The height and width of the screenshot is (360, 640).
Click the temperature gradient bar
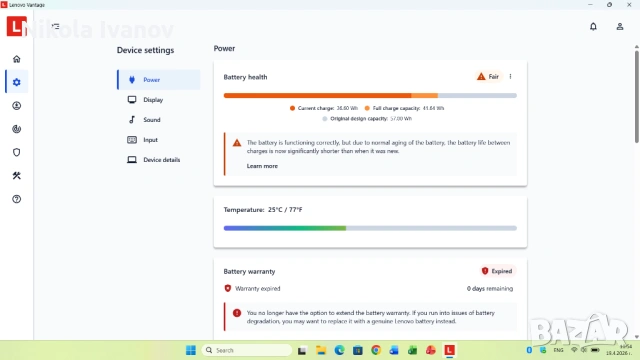pos(370,228)
